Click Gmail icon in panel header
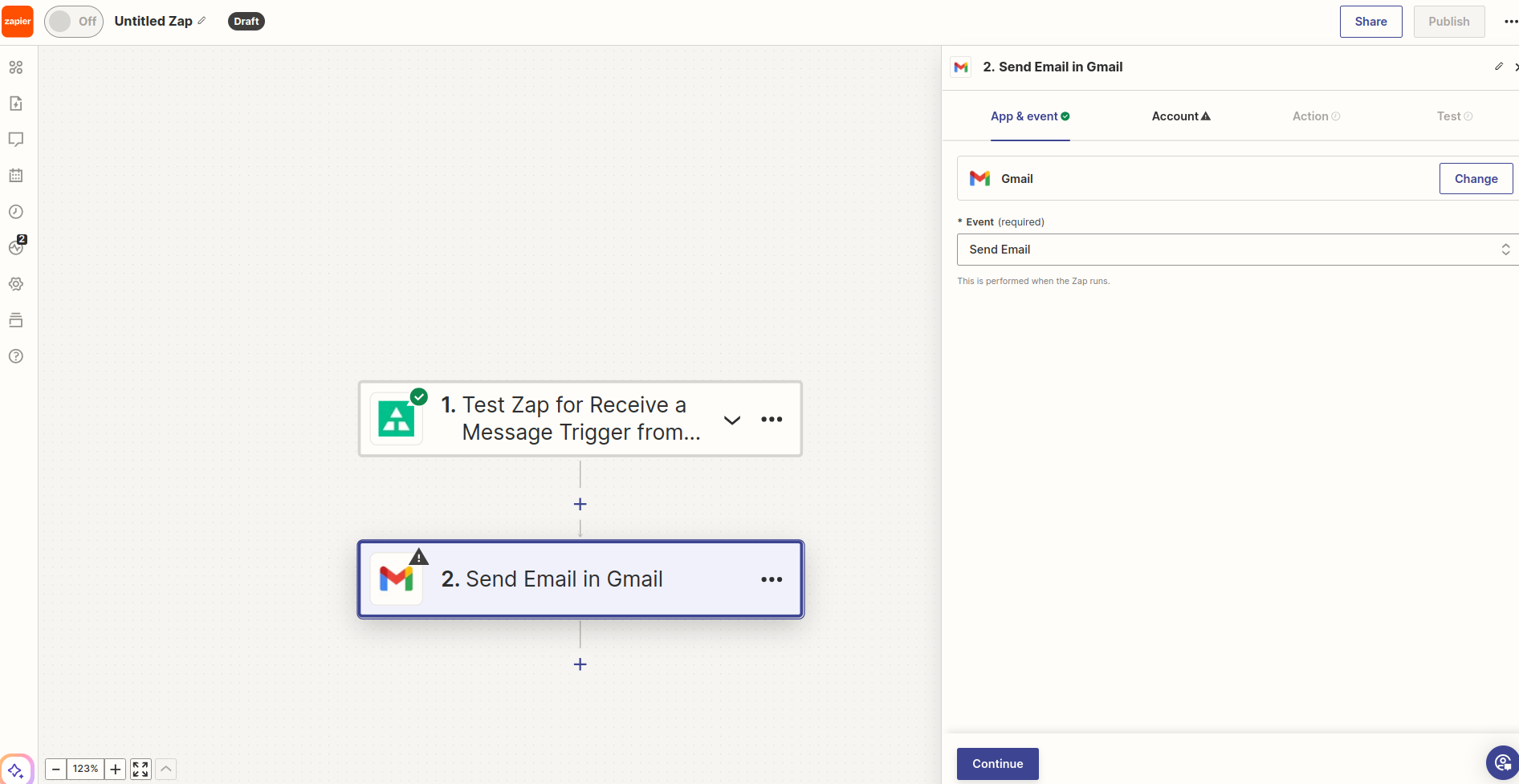 pyautogui.click(x=961, y=67)
